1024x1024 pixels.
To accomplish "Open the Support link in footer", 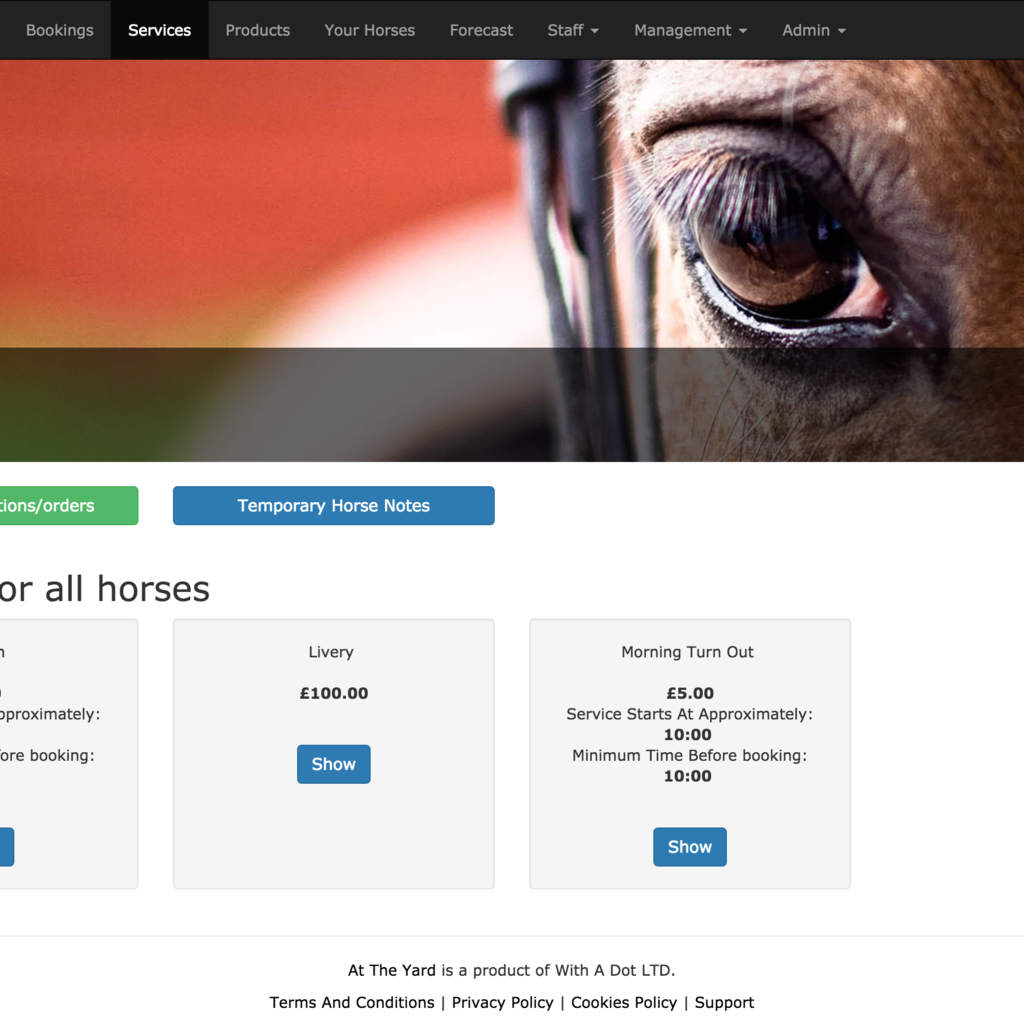I will (724, 1002).
